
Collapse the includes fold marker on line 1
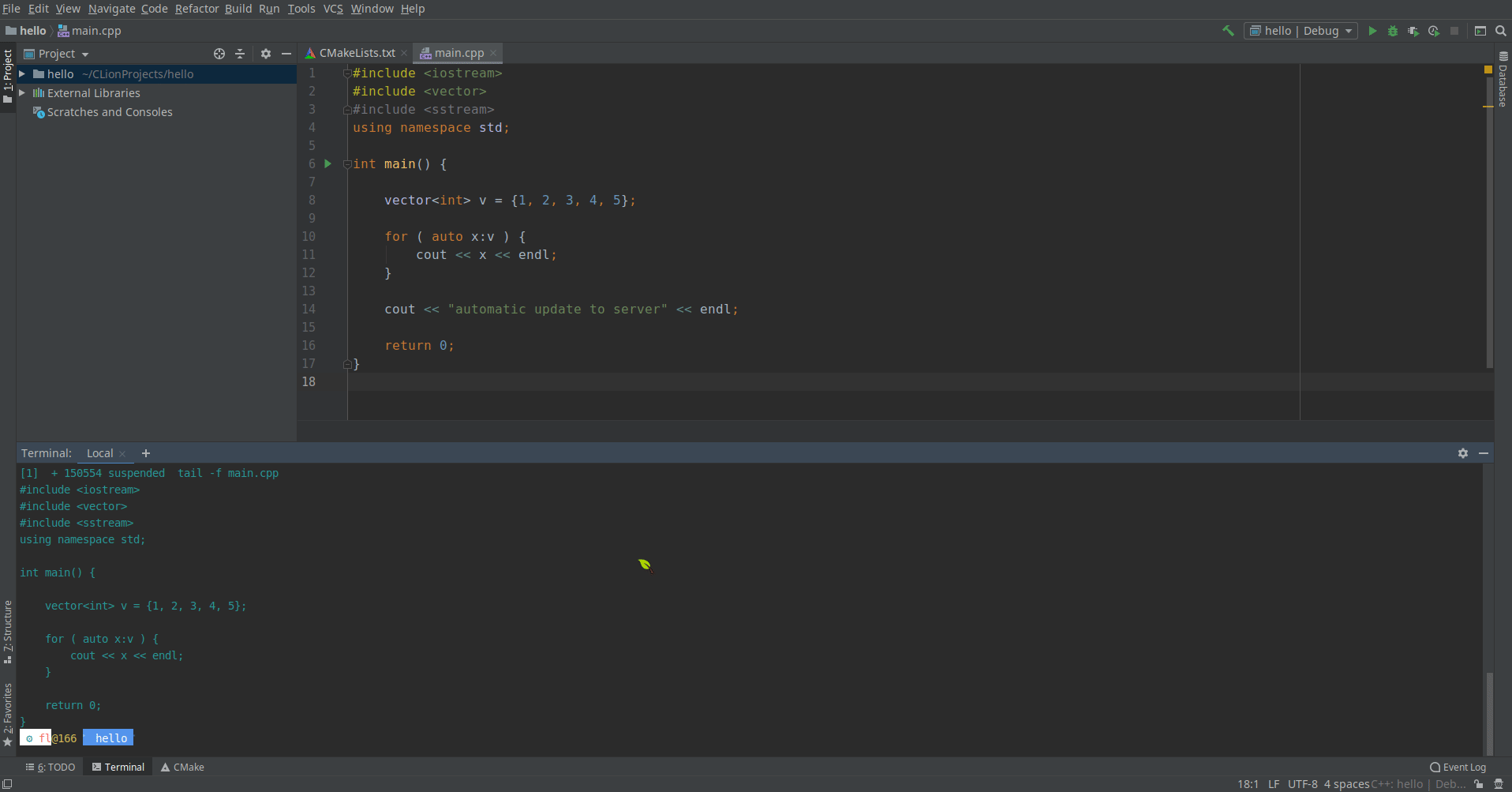(347, 73)
